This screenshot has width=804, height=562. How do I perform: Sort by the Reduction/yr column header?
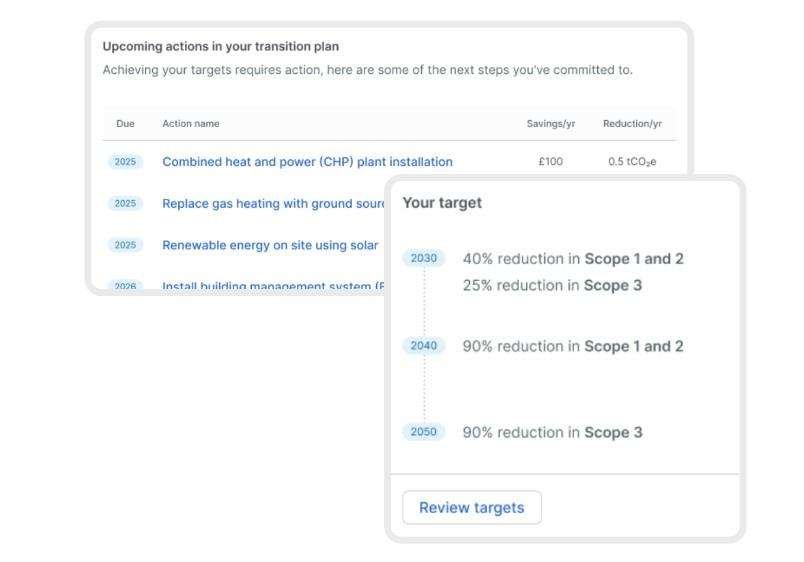coord(632,124)
